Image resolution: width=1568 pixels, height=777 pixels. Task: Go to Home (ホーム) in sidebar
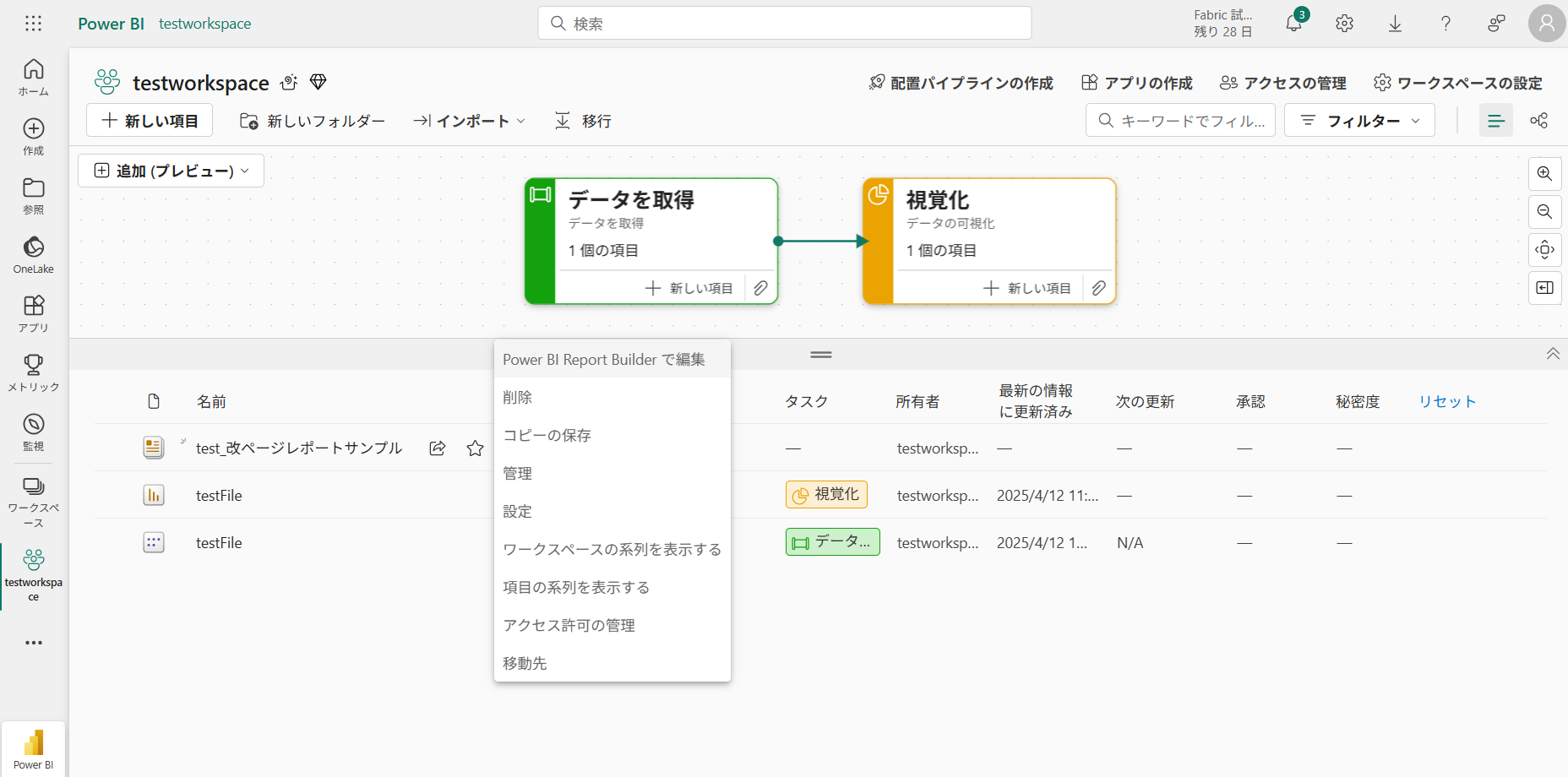click(x=34, y=77)
